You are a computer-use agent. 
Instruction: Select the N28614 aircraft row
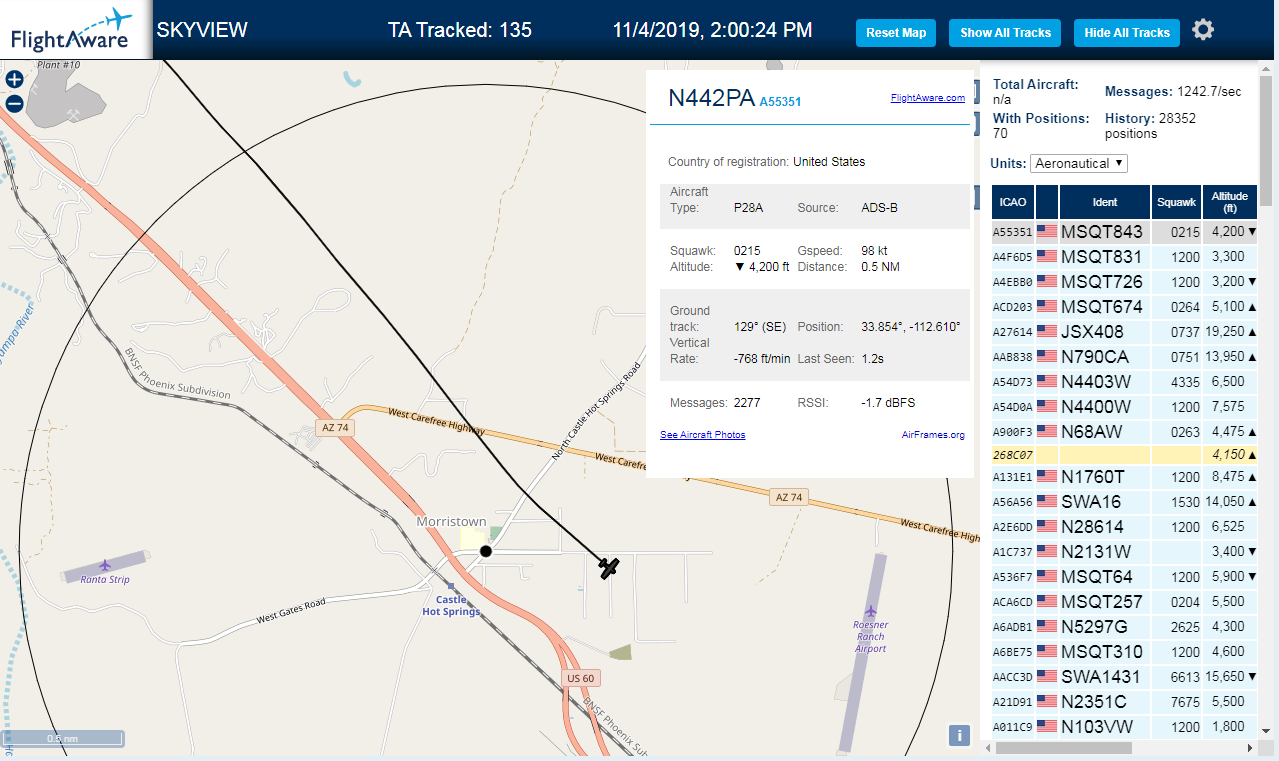coord(1124,527)
